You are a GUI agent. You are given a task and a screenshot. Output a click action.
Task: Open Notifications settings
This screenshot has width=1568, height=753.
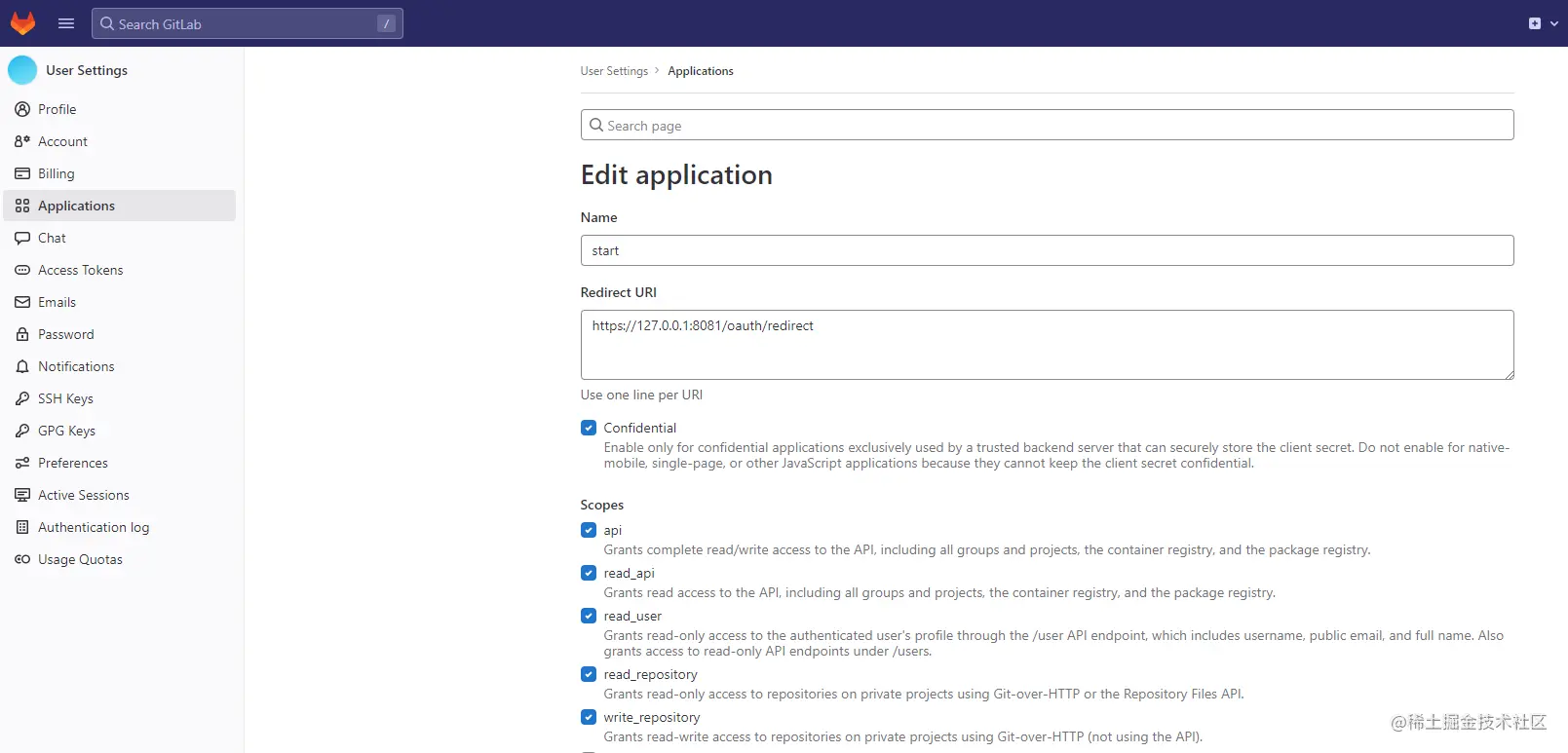pyautogui.click(x=120, y=366)
